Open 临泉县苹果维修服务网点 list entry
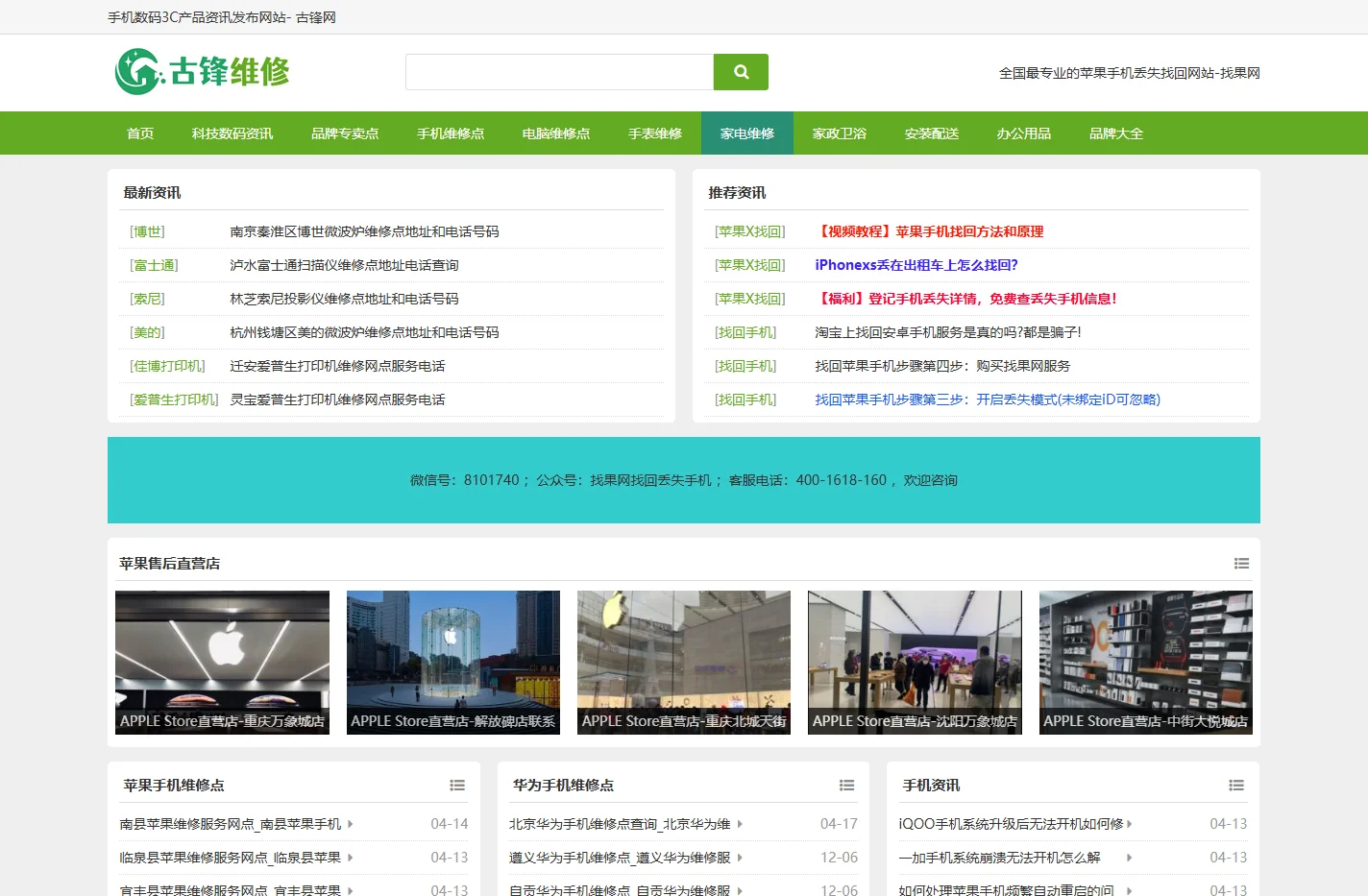The height and width of the screenshot is (896, 1368). (x=231, y=858)
